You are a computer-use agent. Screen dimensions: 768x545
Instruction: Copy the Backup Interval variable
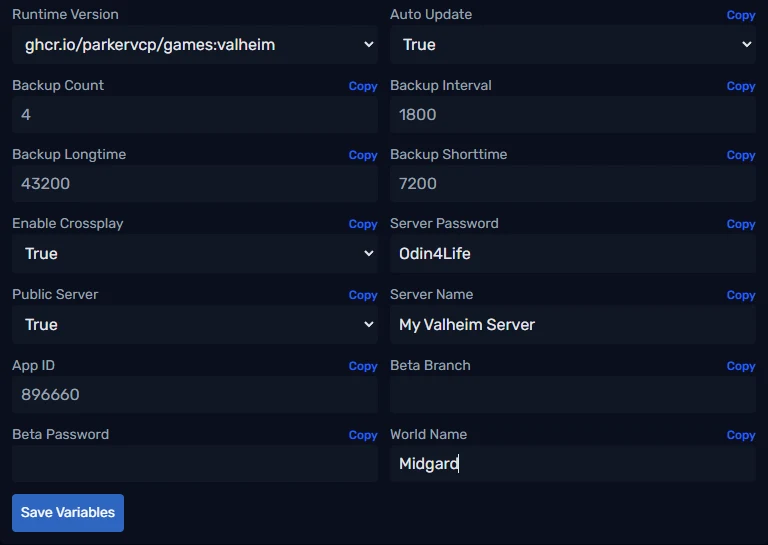pos(741,86)
